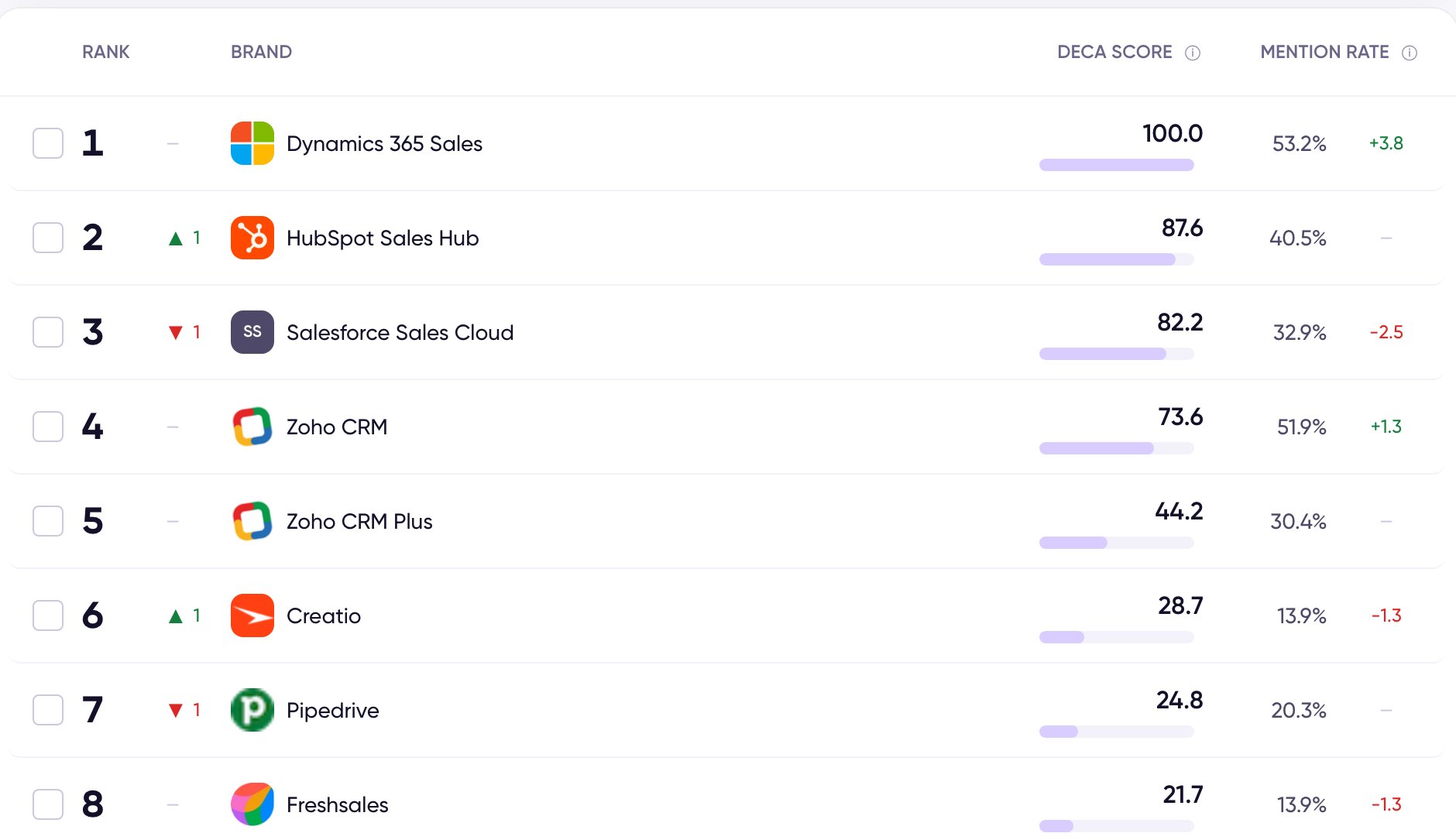Click the Pipedrive logo icon
Viewport: 1456px width, 840px height.
tap(252, 710)
